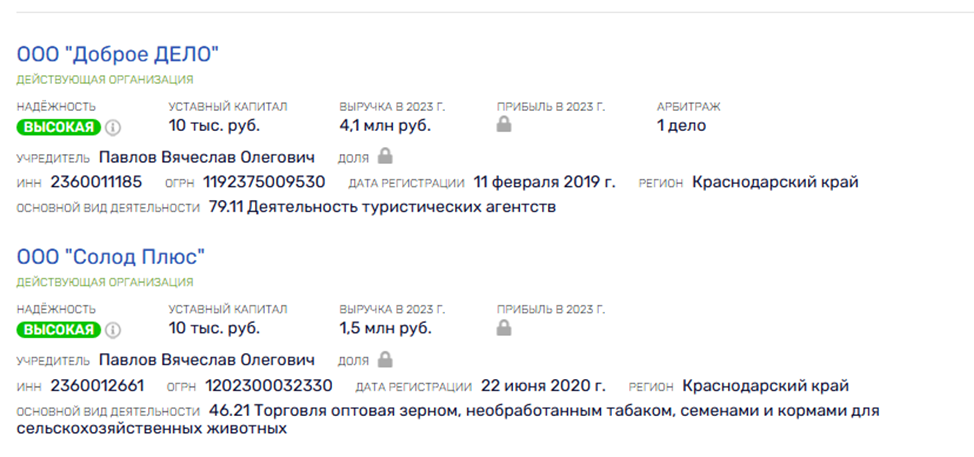The width and height of the screenshot is (974, 457).
Task: Click capital value 10 тыс. руб. of Доброе ДЕЛО
Action: [214, 125]
